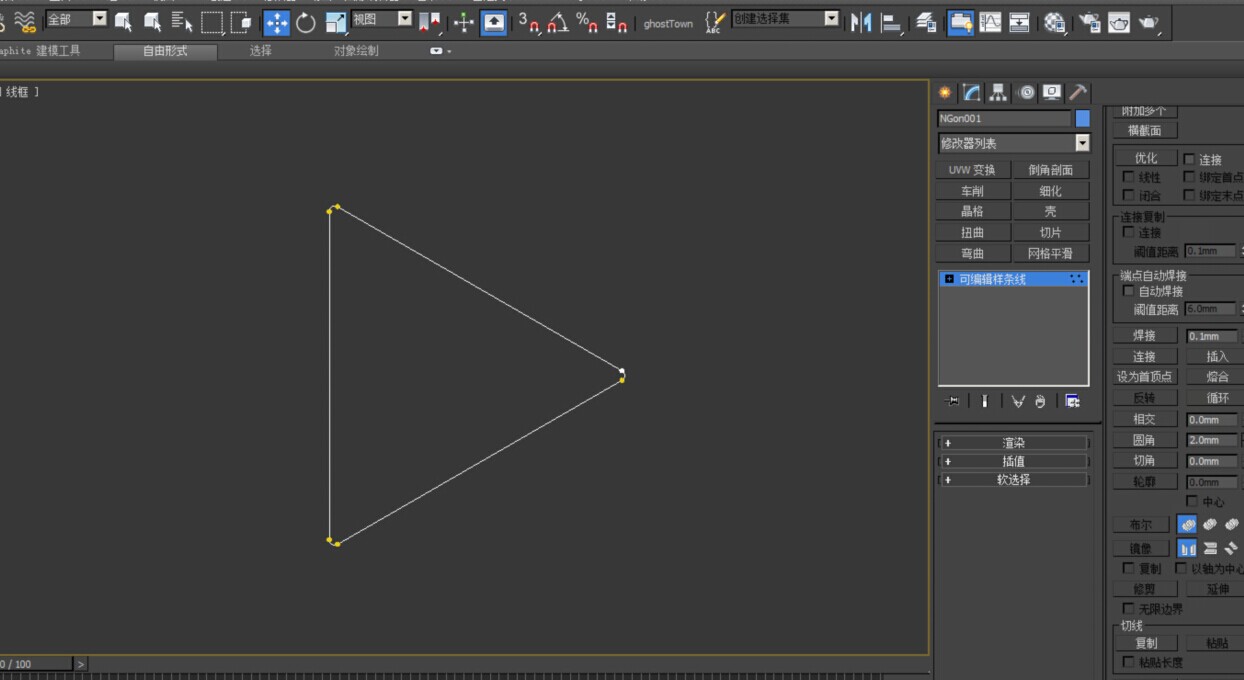Switch to the Utilities hammer tab
Screen dimensions: 1244x680
[x=1078, y=92]
